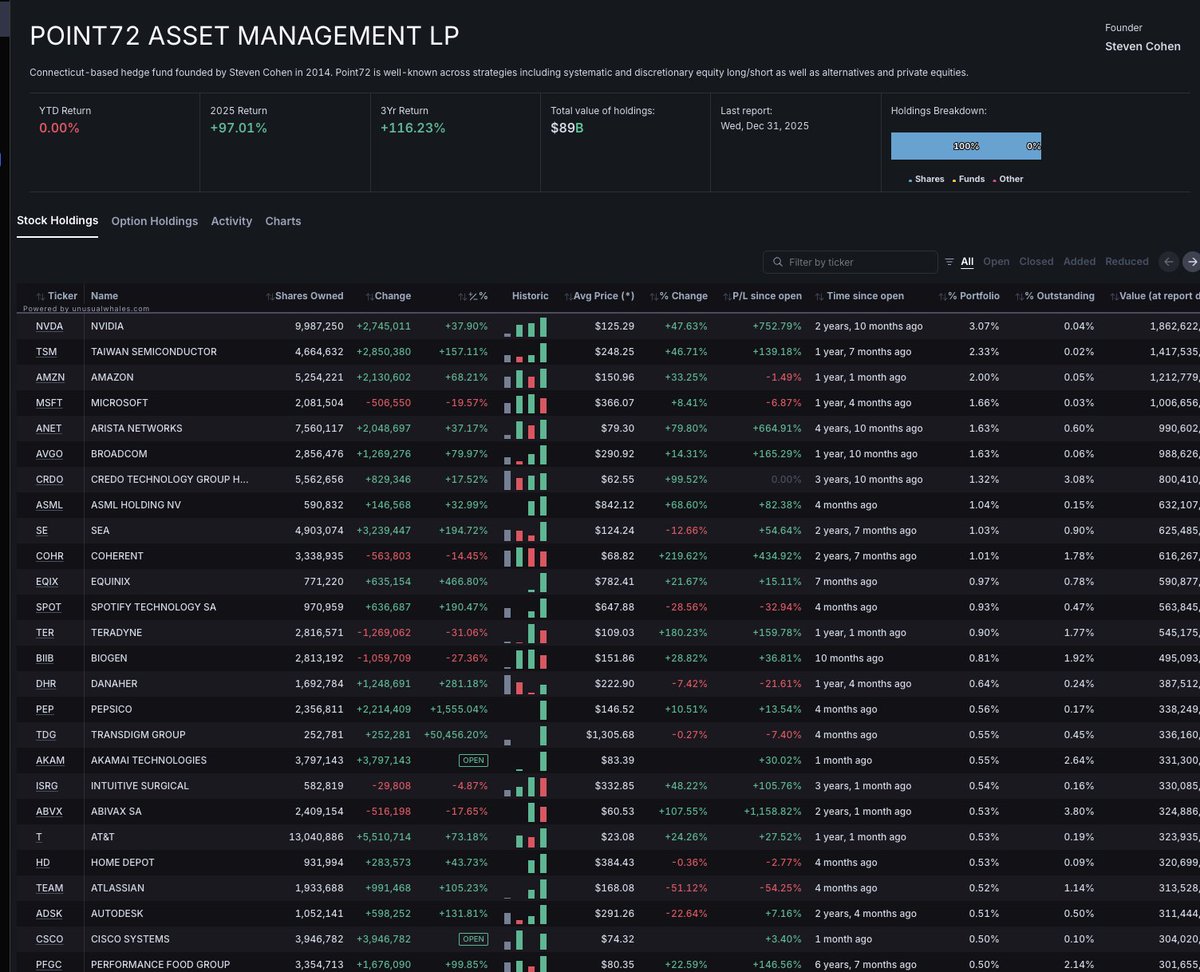Image resolution: width=1200 pixels, height=972 pixels.
Task: Click the left arrow navigation control
Action: point(1167,261)
